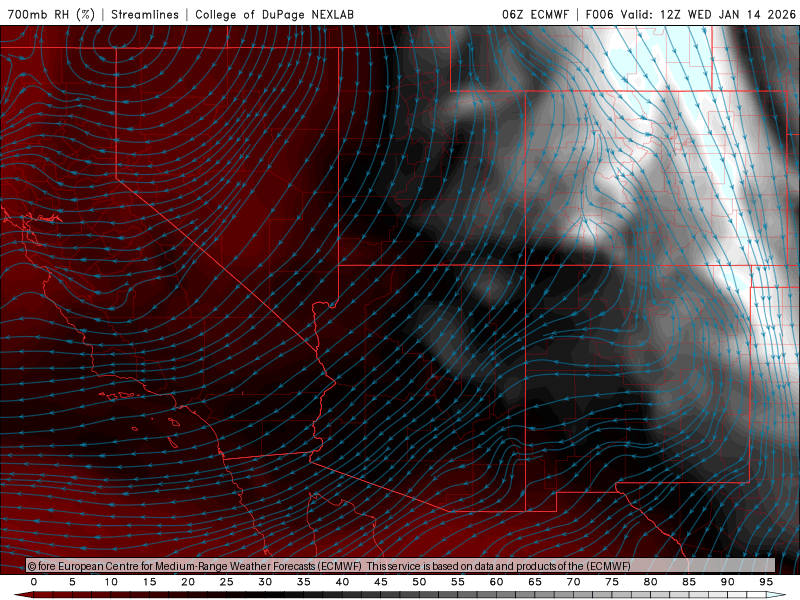This screenshot has width=800, height=600.
Task: Click the '70' color scale label
Action: coord(573,582)
